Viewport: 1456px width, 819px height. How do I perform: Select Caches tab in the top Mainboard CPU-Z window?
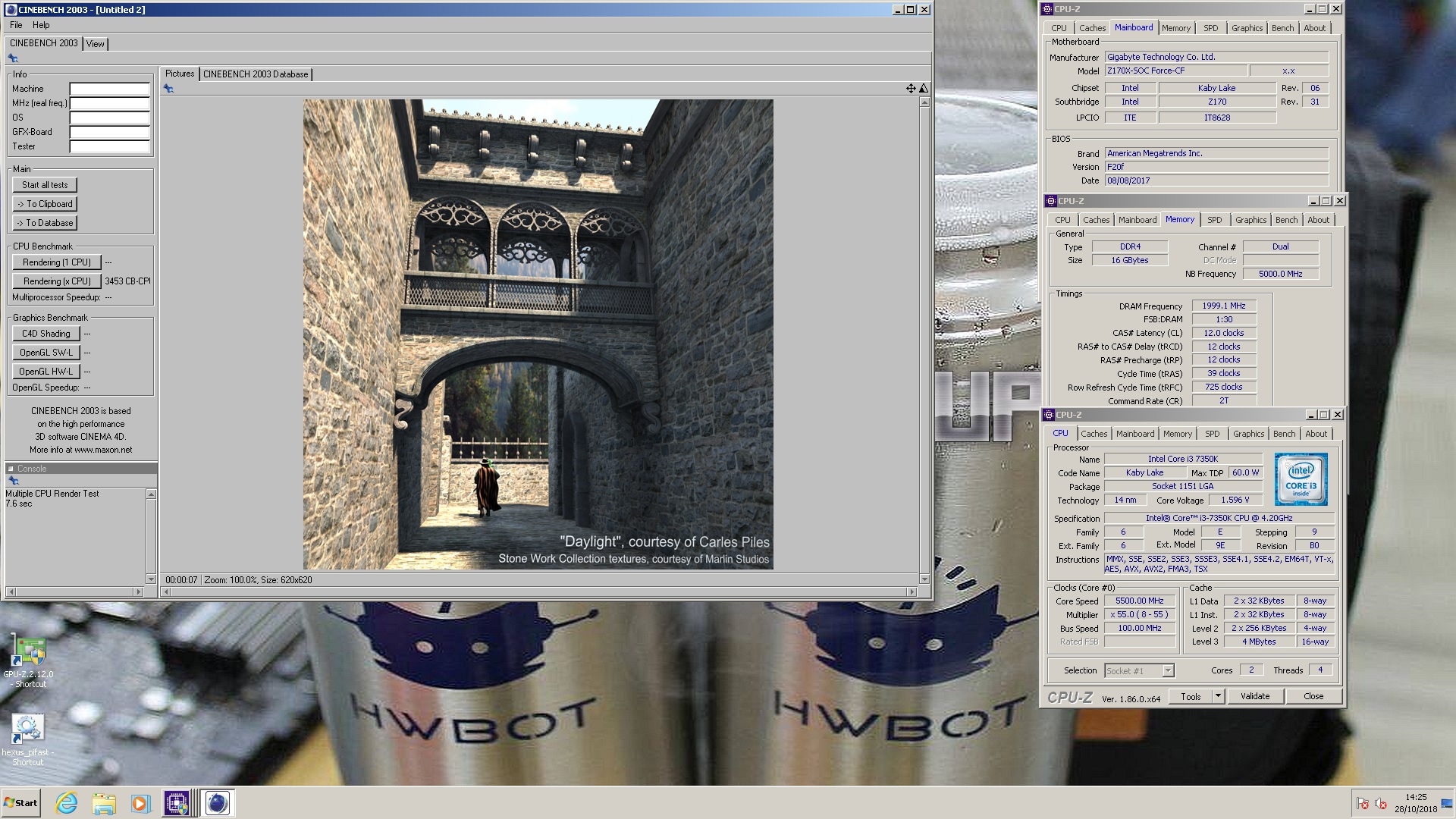tap(1092, 28)
